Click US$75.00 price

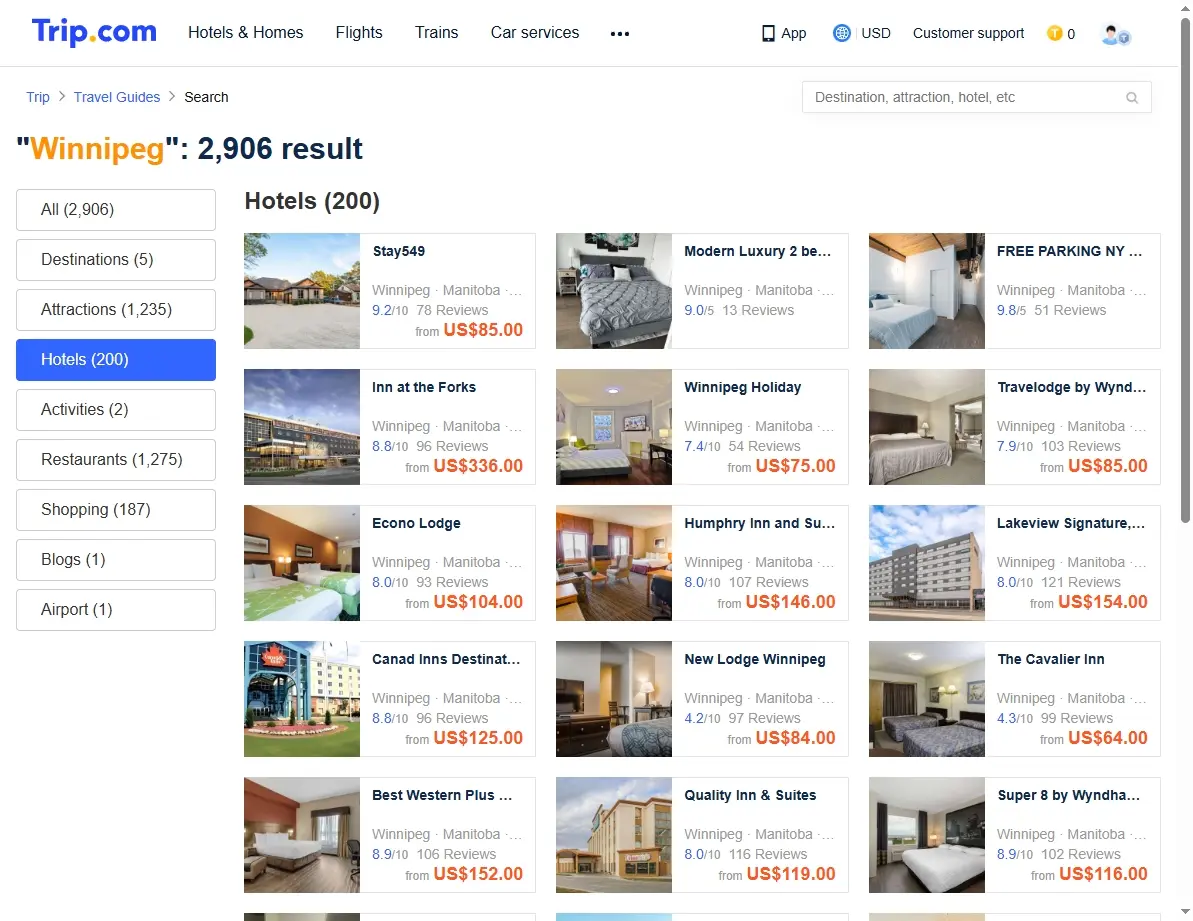coord(795,466)
